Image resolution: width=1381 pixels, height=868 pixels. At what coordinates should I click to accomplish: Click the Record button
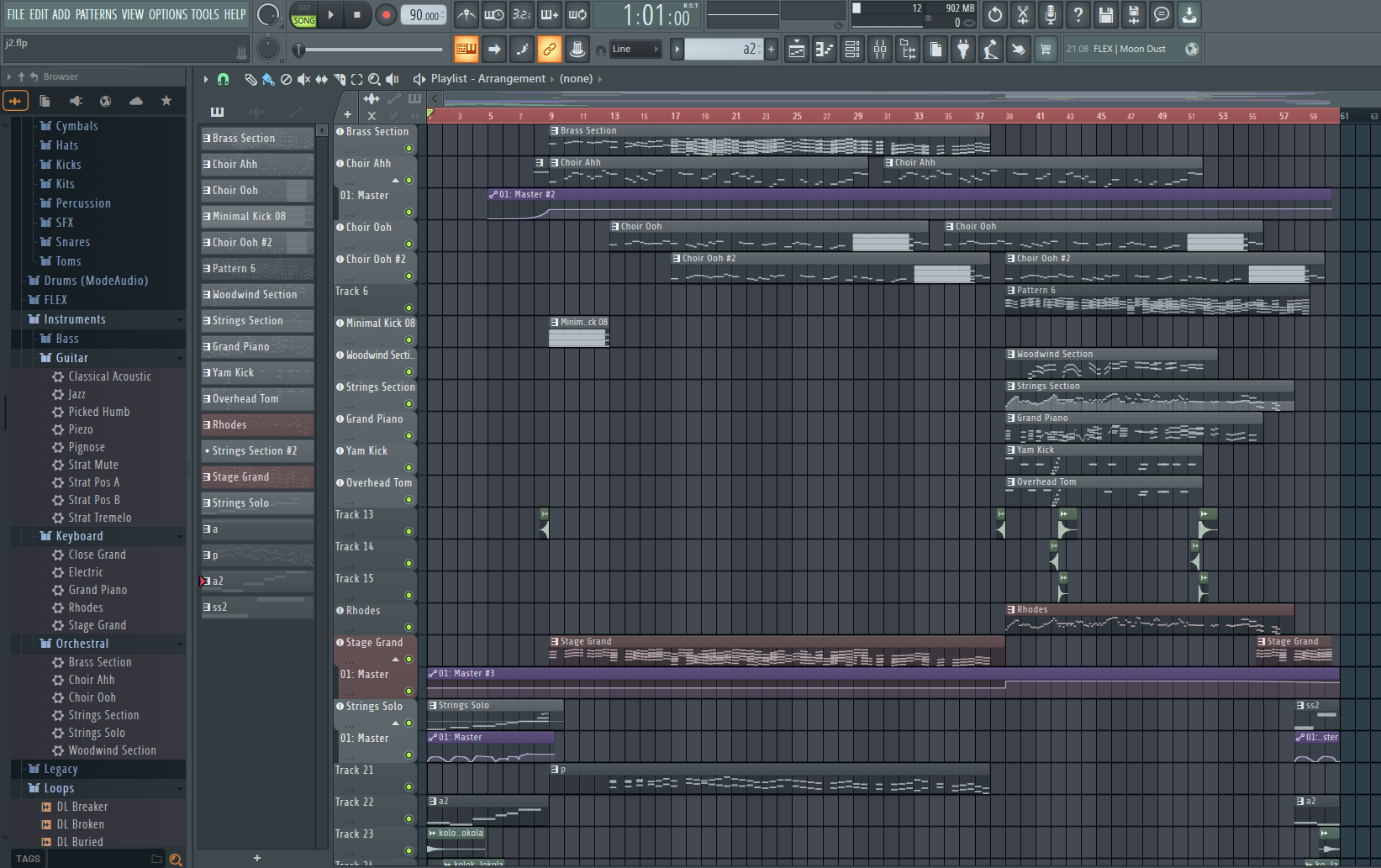click(386, 14)
